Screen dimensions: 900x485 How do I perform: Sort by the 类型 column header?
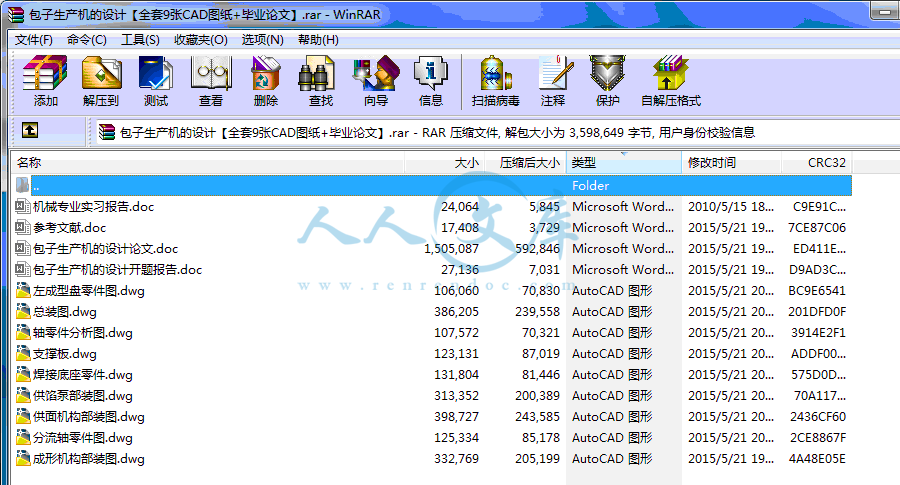(623, 162)
